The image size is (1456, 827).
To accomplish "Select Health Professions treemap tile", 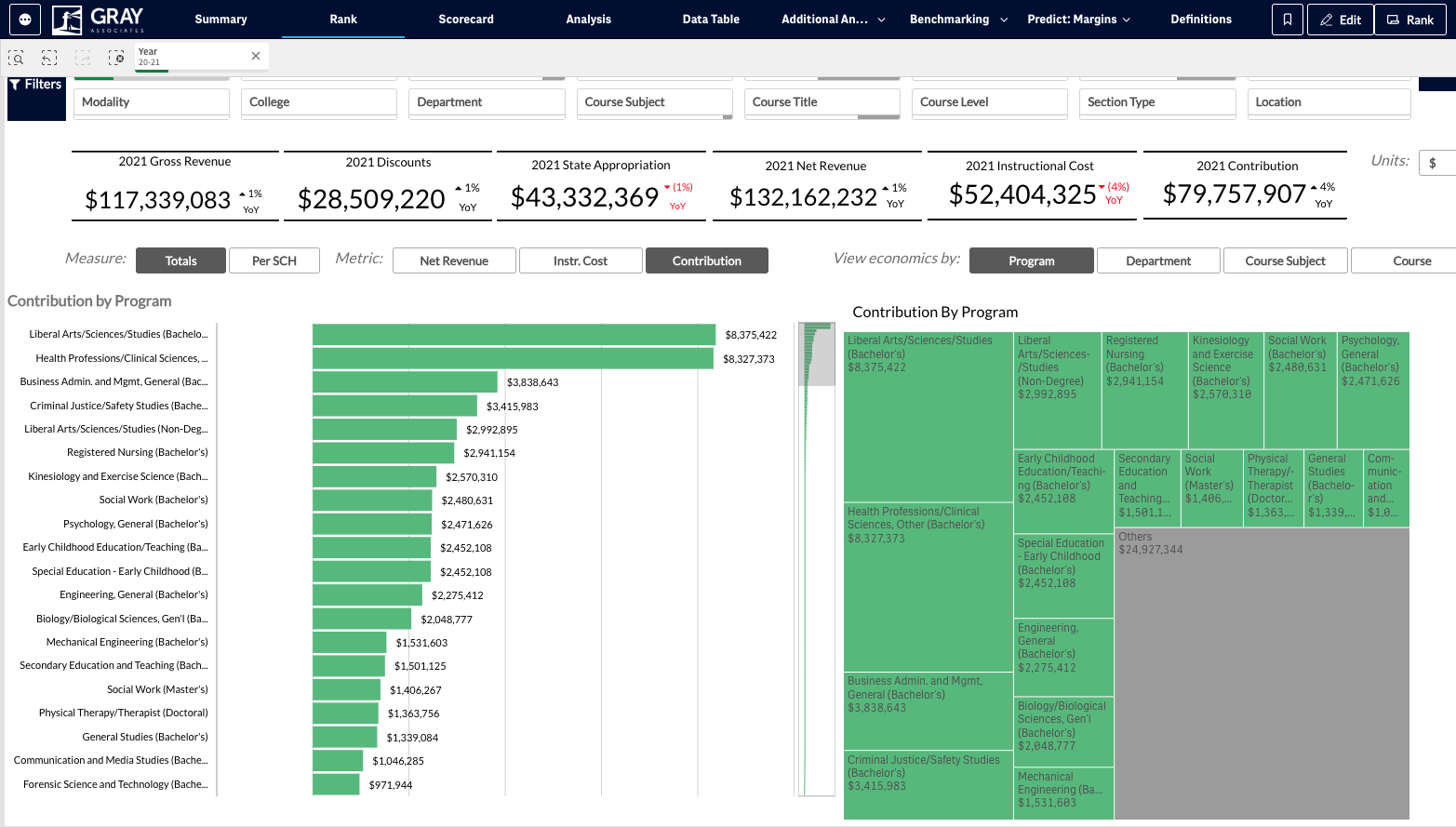I will pyautogui.click(x=928, y=587).
